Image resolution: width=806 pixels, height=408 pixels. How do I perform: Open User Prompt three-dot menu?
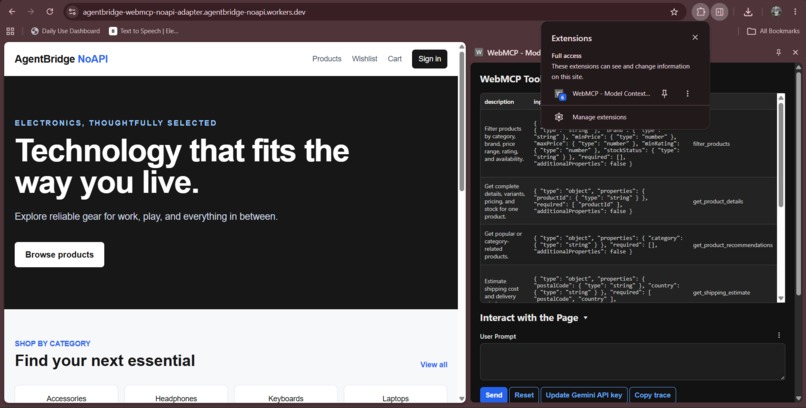779,335
